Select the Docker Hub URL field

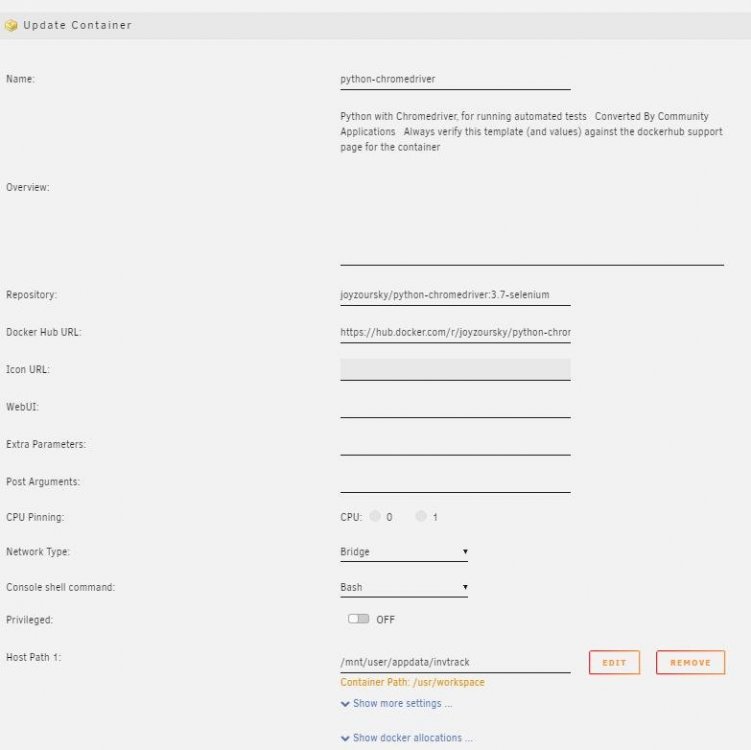coord(455,332)
